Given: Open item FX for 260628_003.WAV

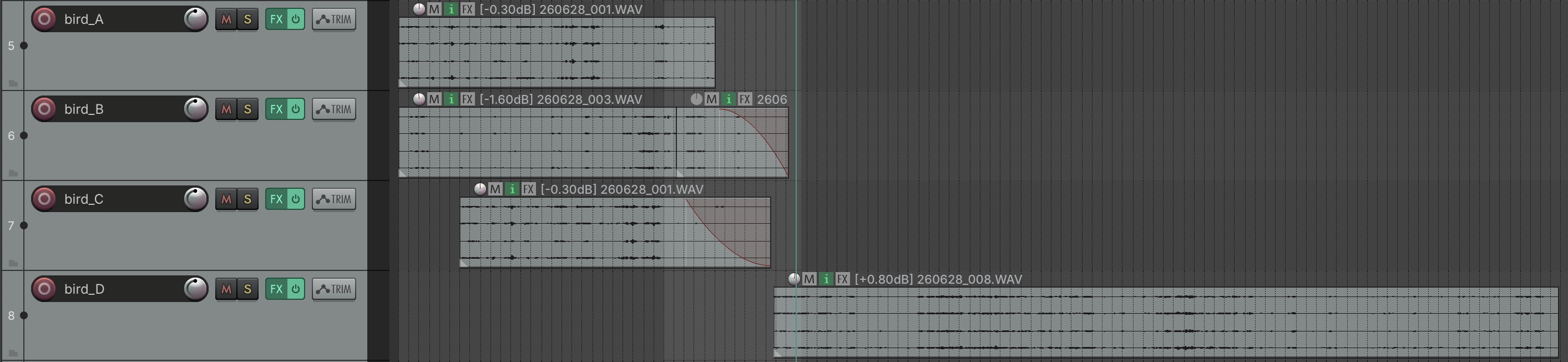Looking at the screenshot, I should click(x=468, y=99).
